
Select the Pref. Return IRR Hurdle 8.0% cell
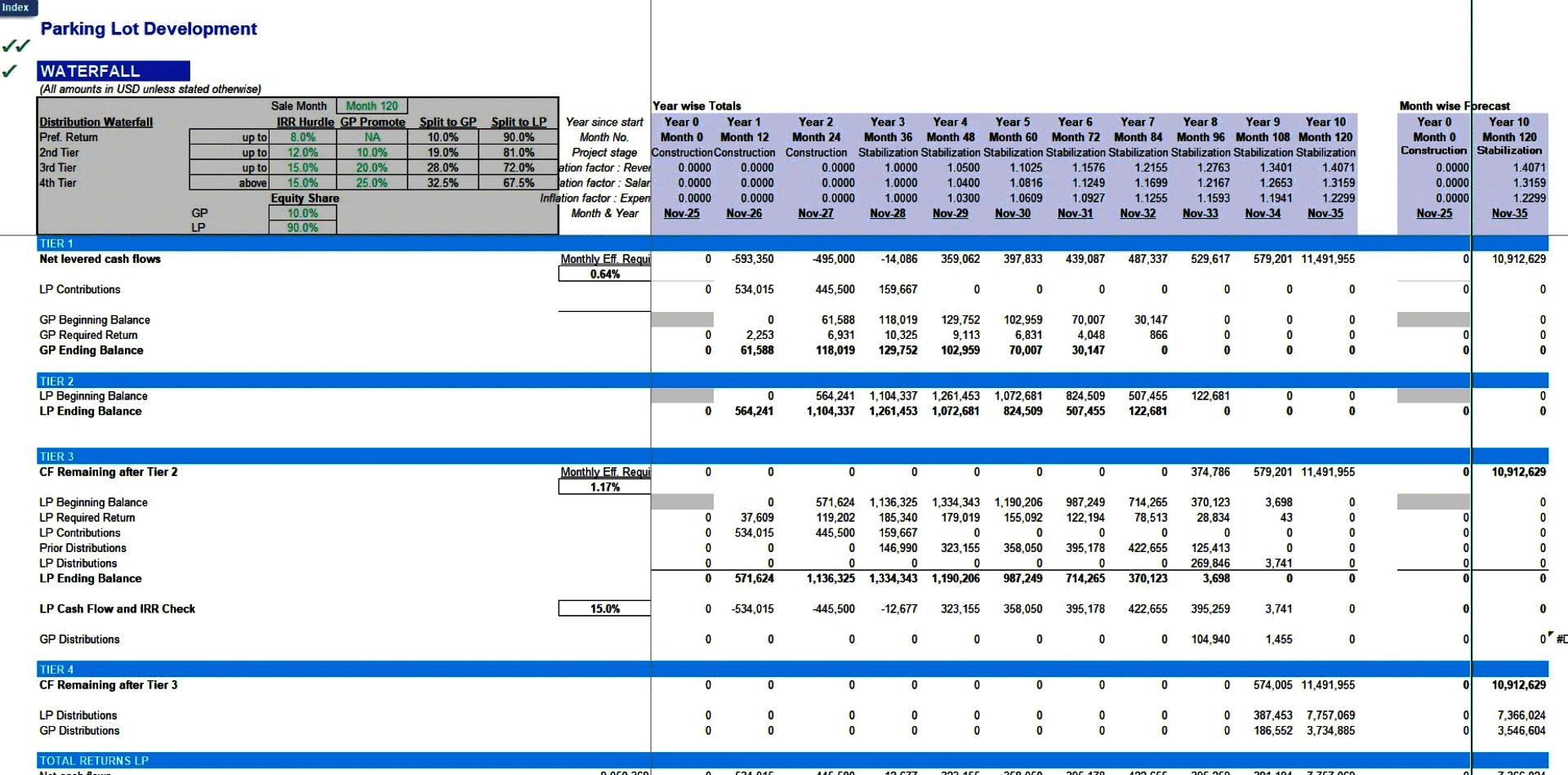coord(302,137)
